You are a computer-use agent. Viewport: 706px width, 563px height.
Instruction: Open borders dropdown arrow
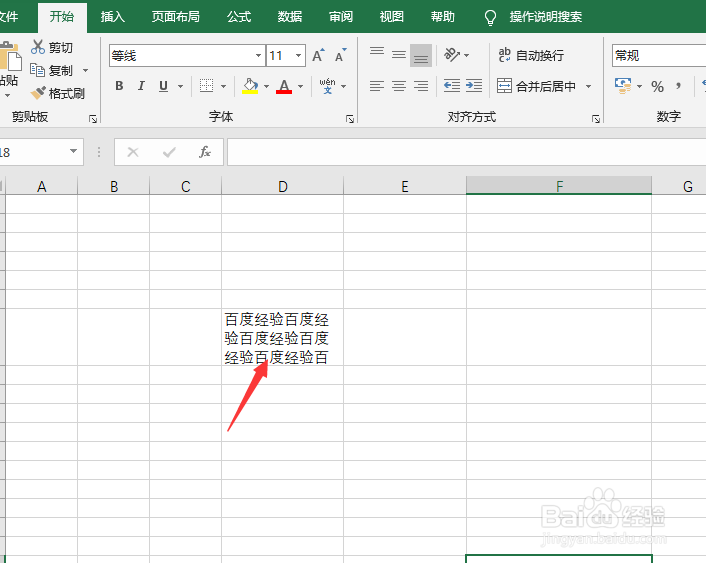(x=223, y=86)
